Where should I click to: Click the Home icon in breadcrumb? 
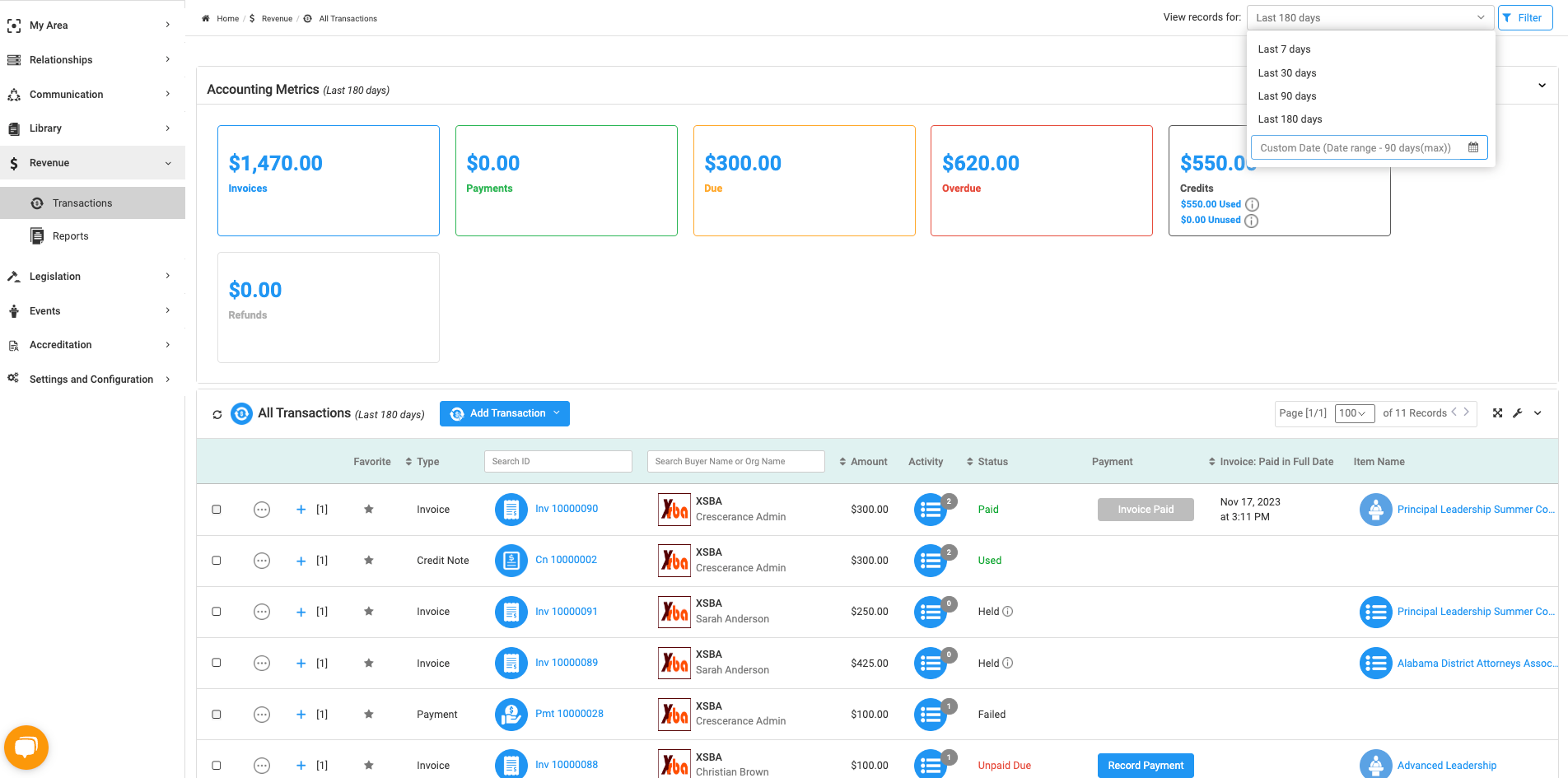click(206, 18)
